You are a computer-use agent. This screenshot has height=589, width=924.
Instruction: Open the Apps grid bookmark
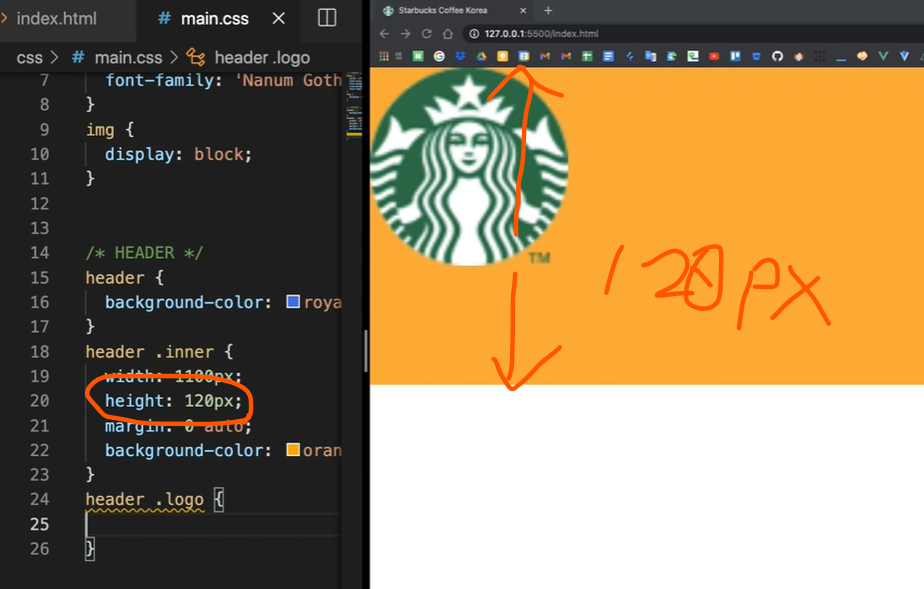tap(384, 56)
